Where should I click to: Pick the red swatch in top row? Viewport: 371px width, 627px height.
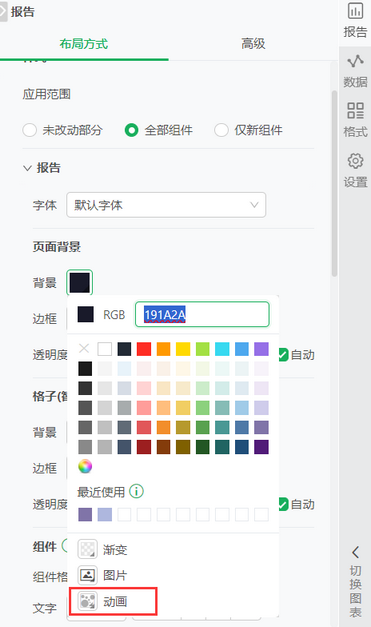(144, 349)
